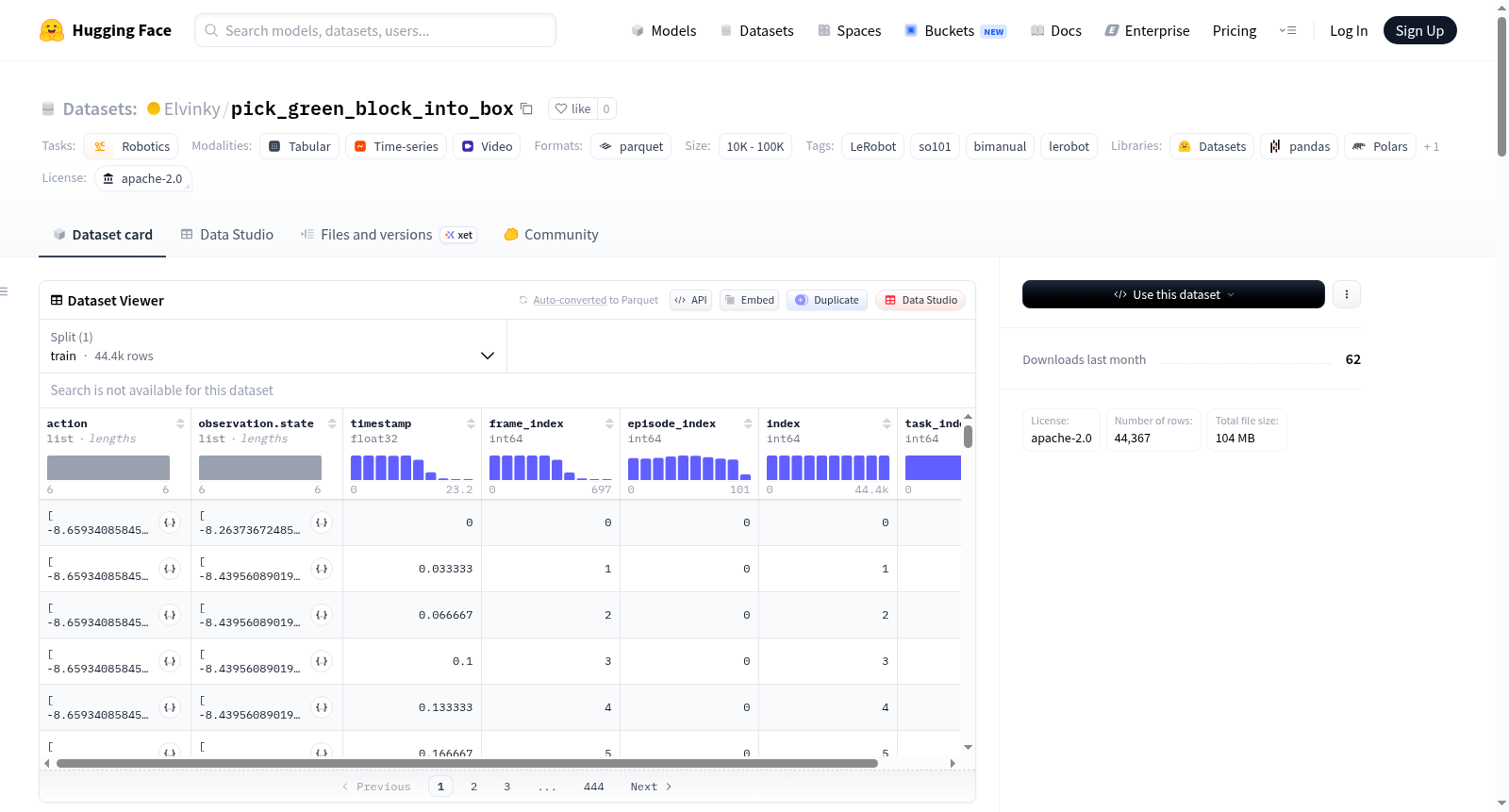Viewport: 1509px width, 812px height.
Task: Filter by the Tabular modality tag
Action: (300, 146)
